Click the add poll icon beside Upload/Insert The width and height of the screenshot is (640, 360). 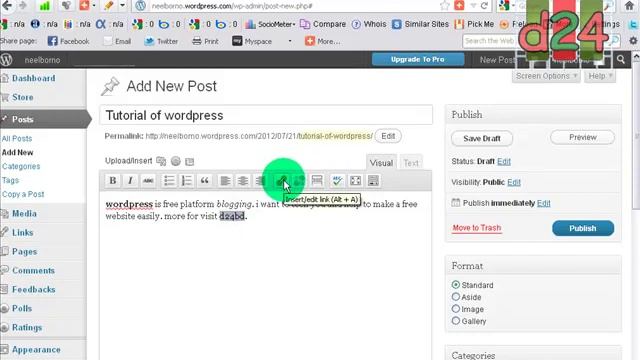tap(176, 161)
